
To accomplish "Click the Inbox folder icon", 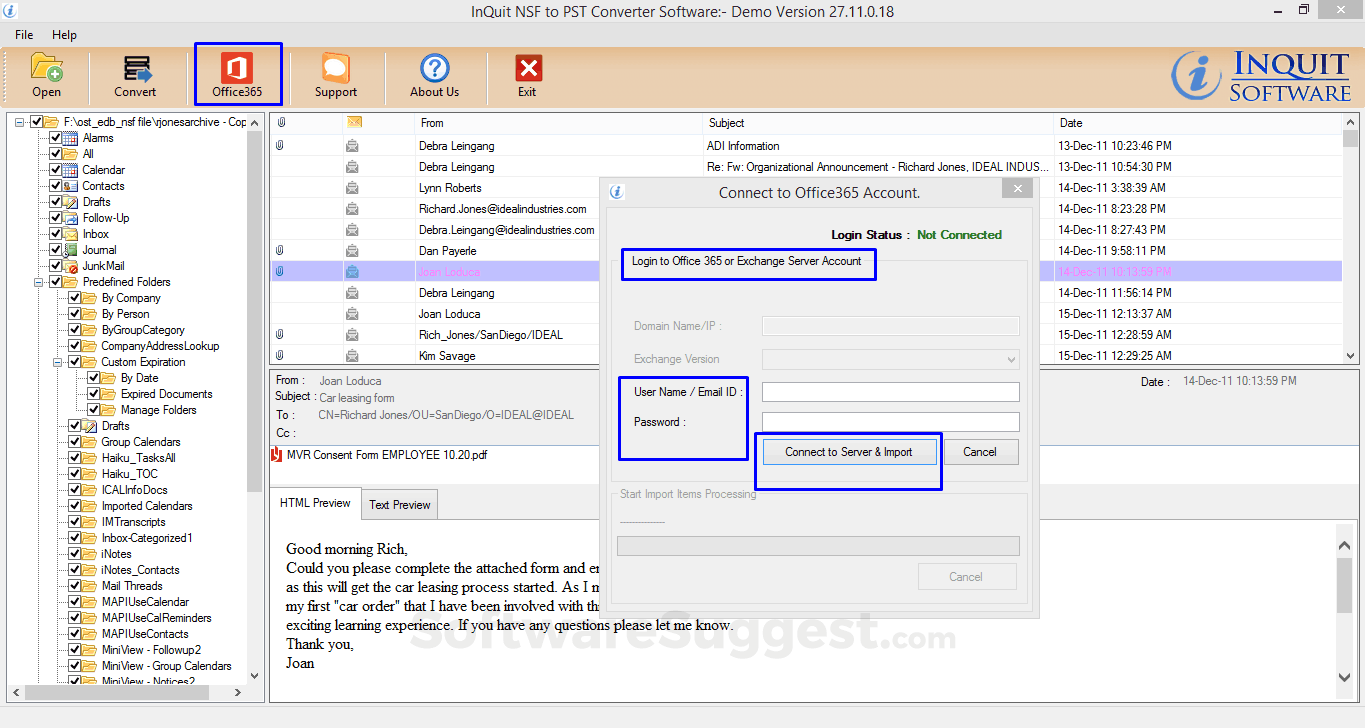I will pos(71,234).
